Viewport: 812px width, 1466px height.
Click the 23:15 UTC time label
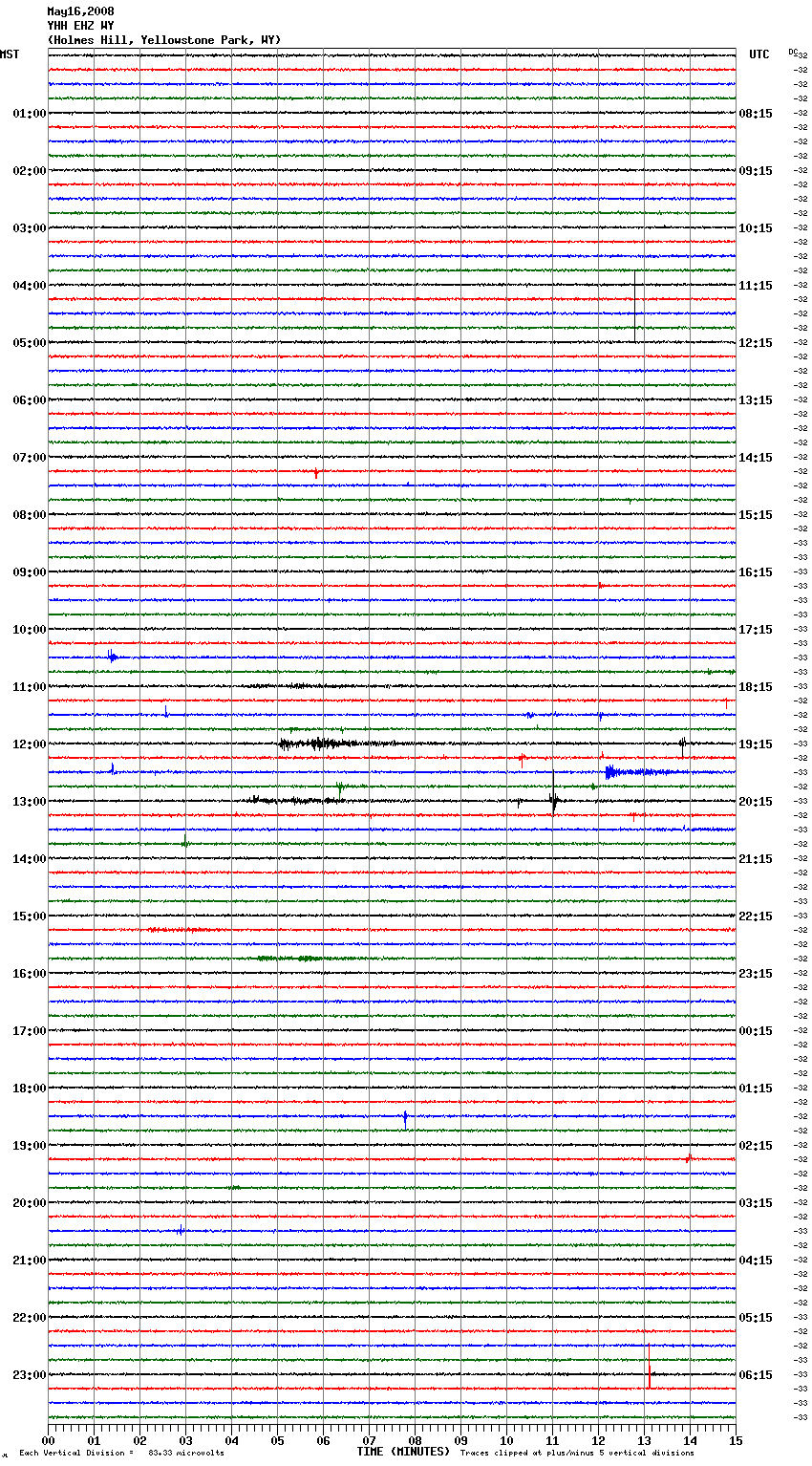(756, 974)
